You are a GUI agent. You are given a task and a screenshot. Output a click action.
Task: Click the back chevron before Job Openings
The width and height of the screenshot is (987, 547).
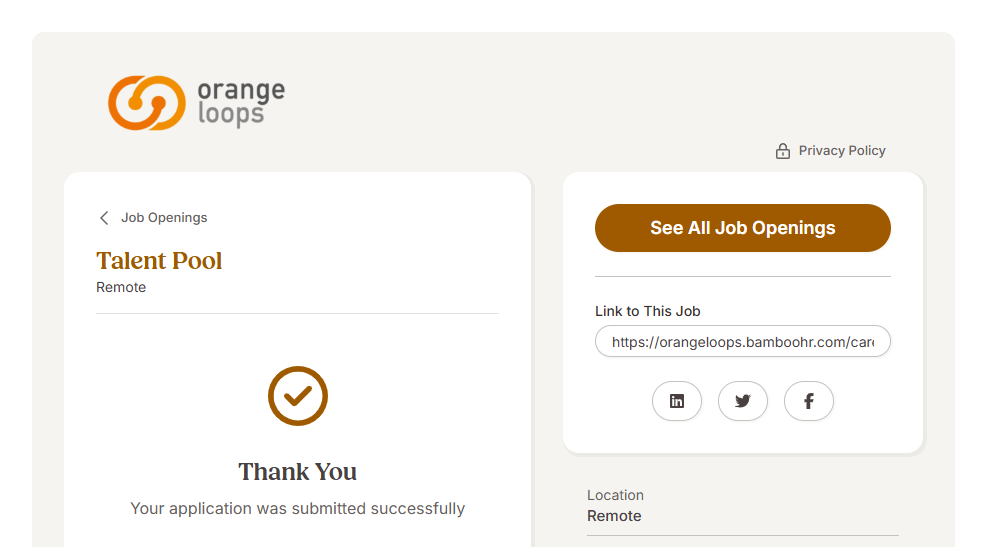coord(104,218)
